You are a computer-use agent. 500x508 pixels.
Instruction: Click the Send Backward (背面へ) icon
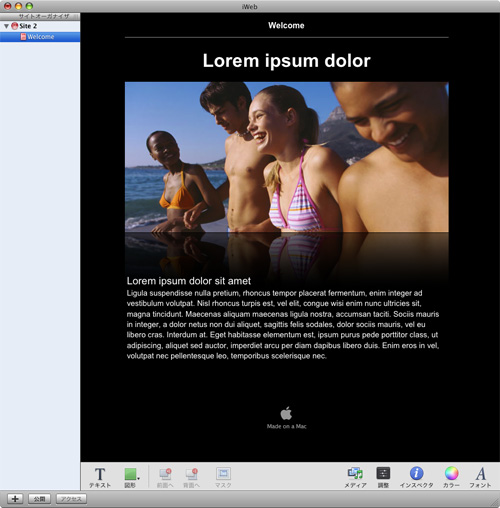coord(191,477)
